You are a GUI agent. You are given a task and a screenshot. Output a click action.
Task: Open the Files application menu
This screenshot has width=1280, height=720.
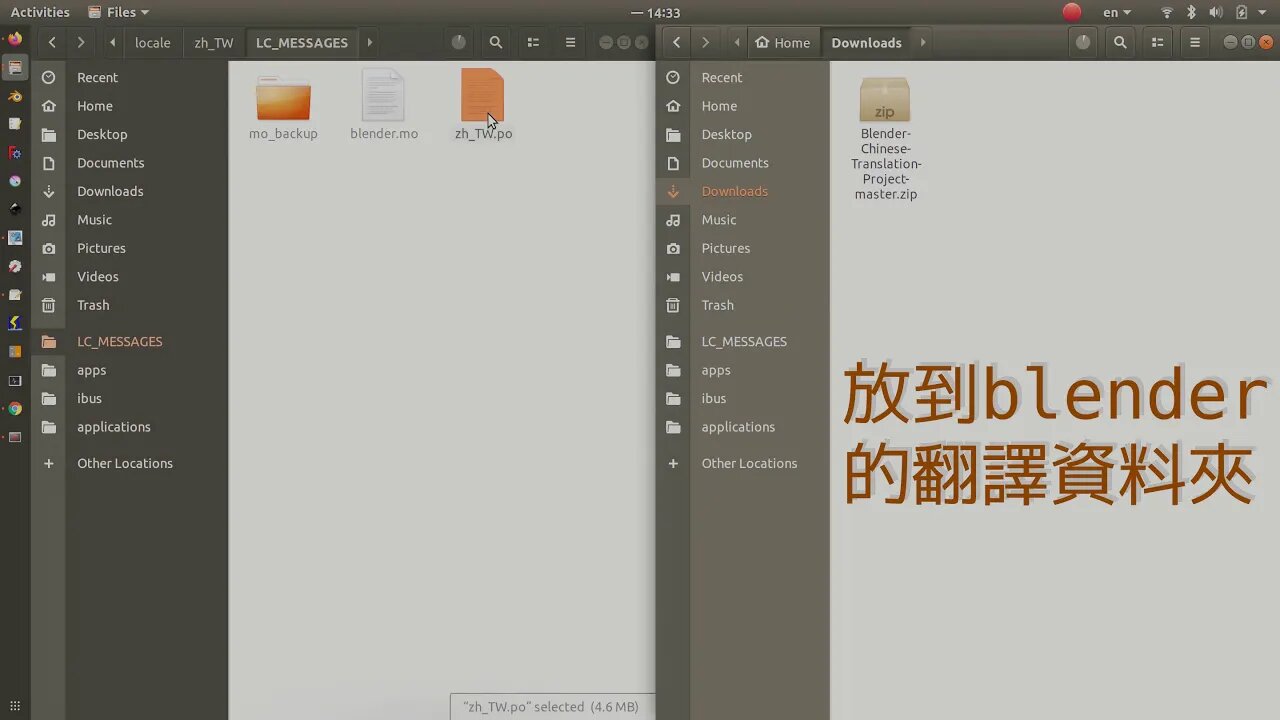pyautogui.click(x=118, y=12)
